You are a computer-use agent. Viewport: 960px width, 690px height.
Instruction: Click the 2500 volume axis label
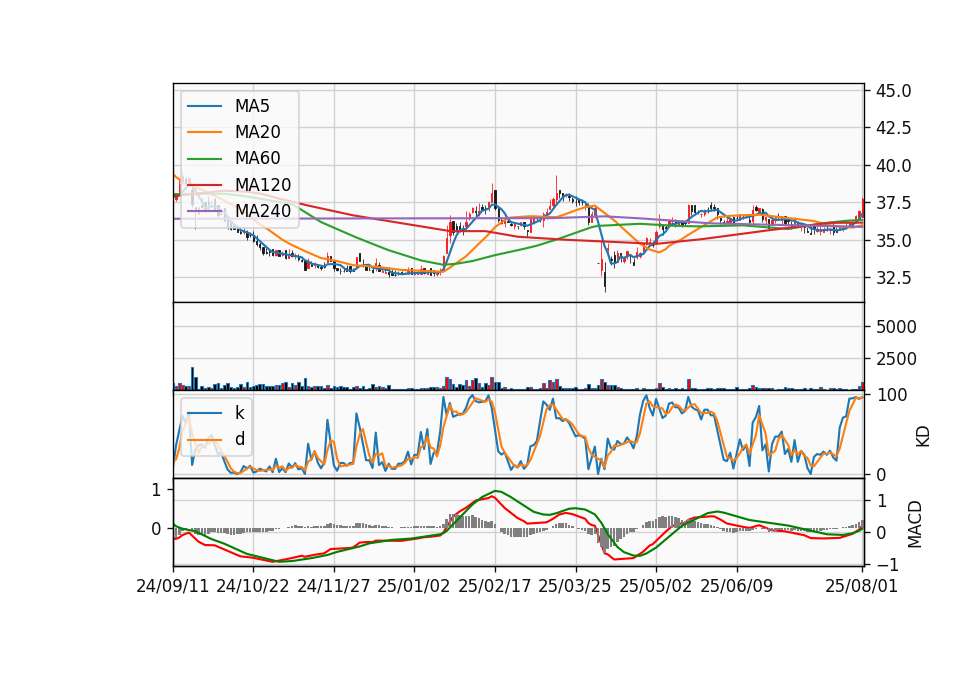click(896, 359)
